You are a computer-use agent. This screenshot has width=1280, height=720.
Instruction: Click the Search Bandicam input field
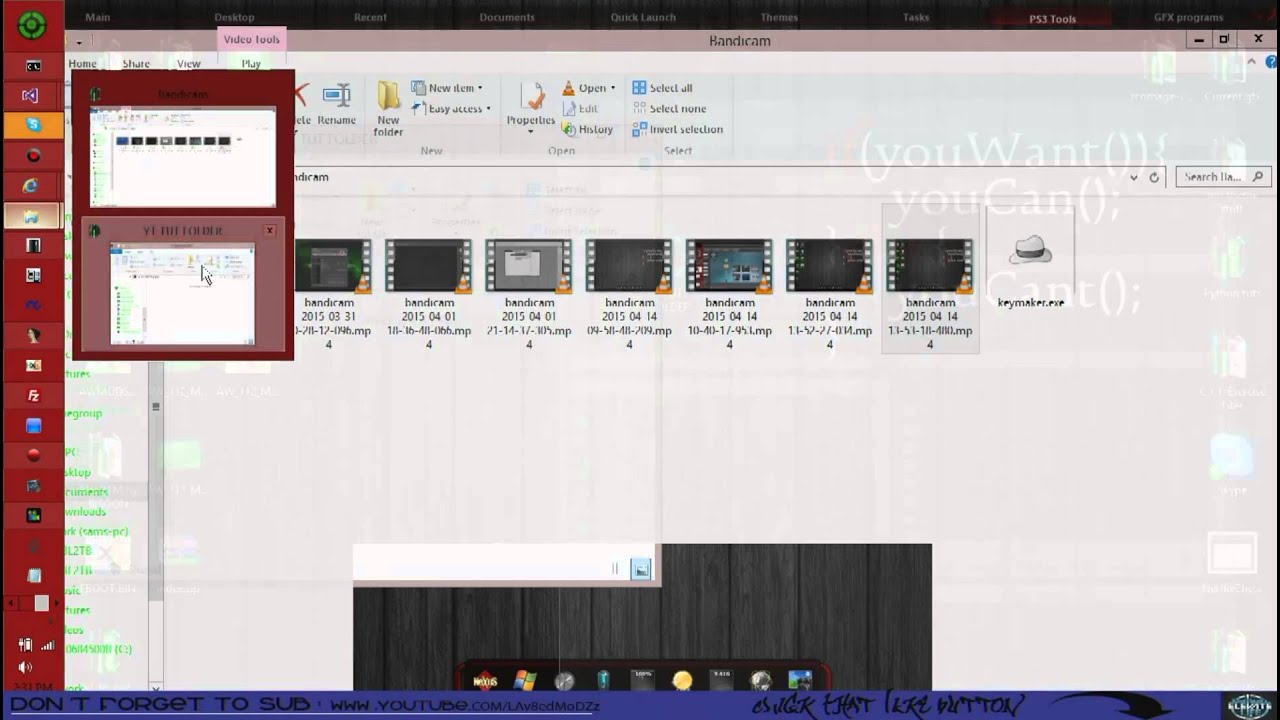pyautogui.click(x=1224, y=177)
